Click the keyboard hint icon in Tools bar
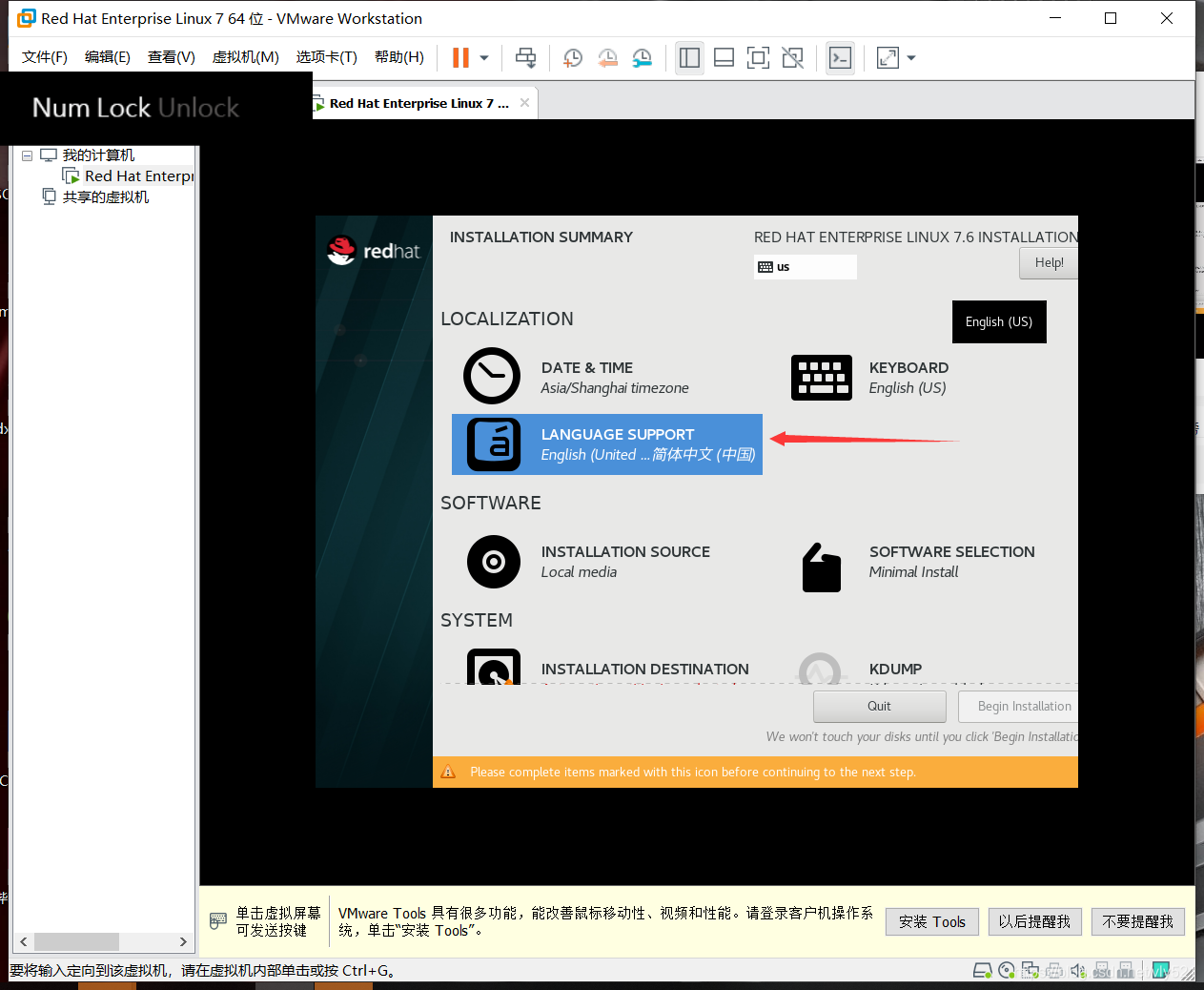 218,921
